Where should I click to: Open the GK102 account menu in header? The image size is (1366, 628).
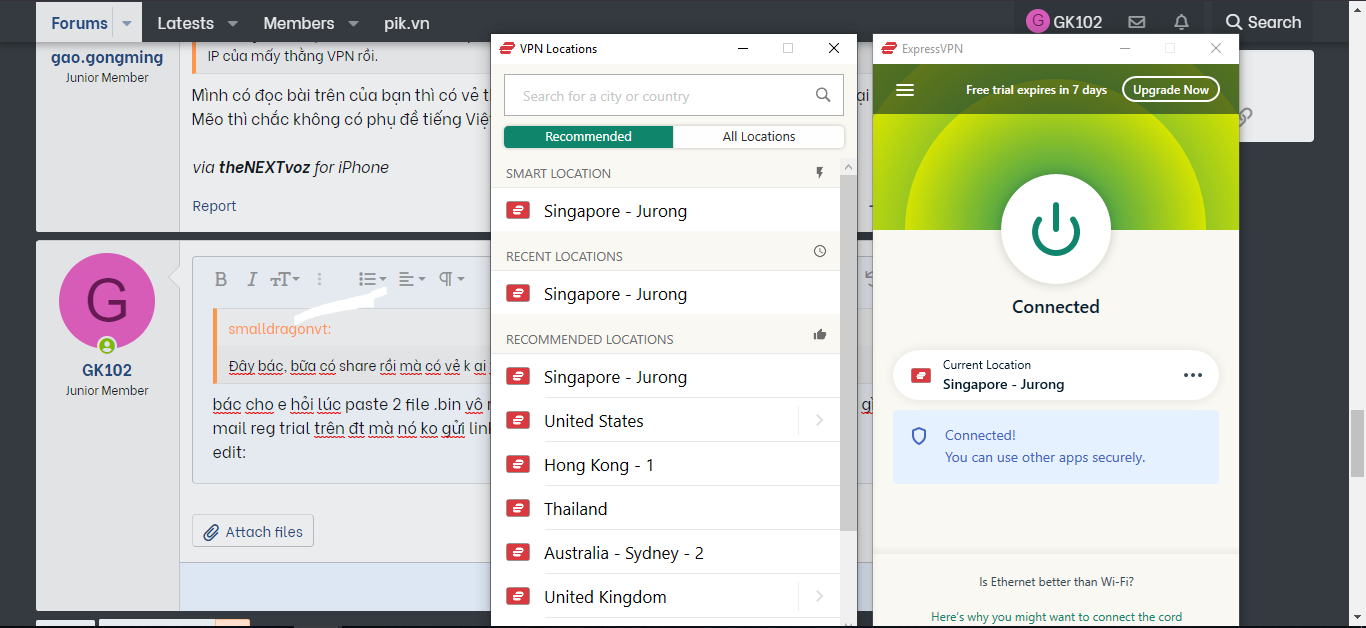(1064, 22)
